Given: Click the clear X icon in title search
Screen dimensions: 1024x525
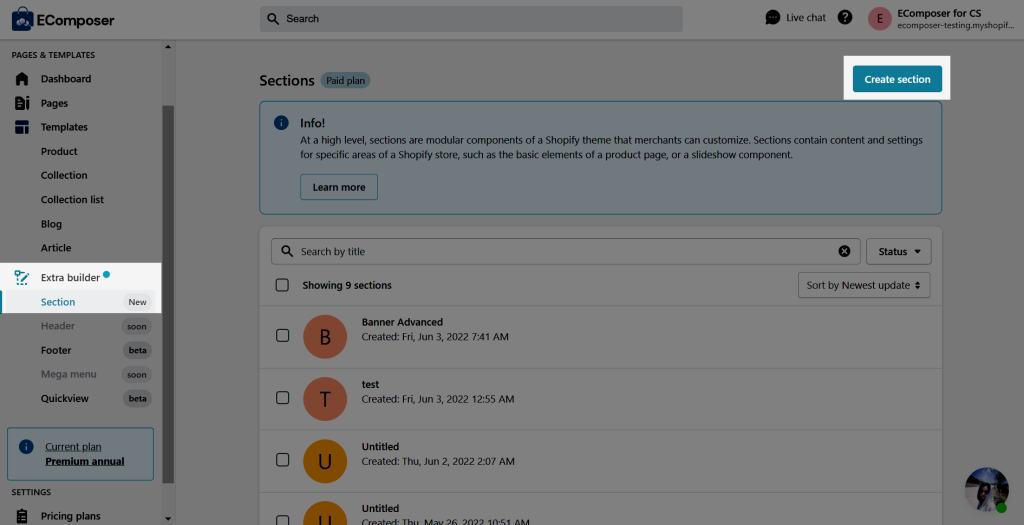Looking at the screenshot, I should click(844, 251).
